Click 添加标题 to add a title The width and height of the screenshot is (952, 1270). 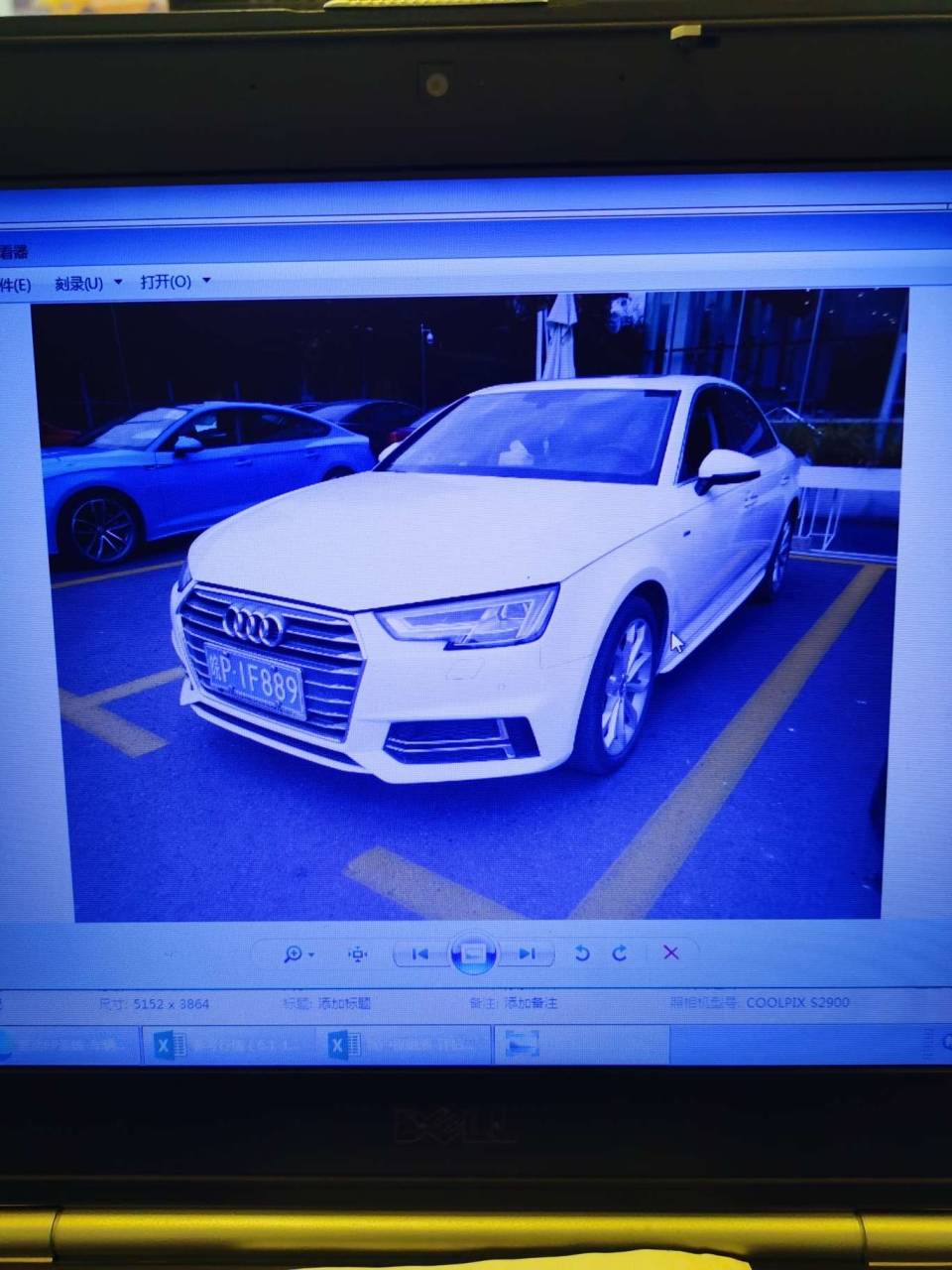pyautogui.click(x=344, y=1003)
